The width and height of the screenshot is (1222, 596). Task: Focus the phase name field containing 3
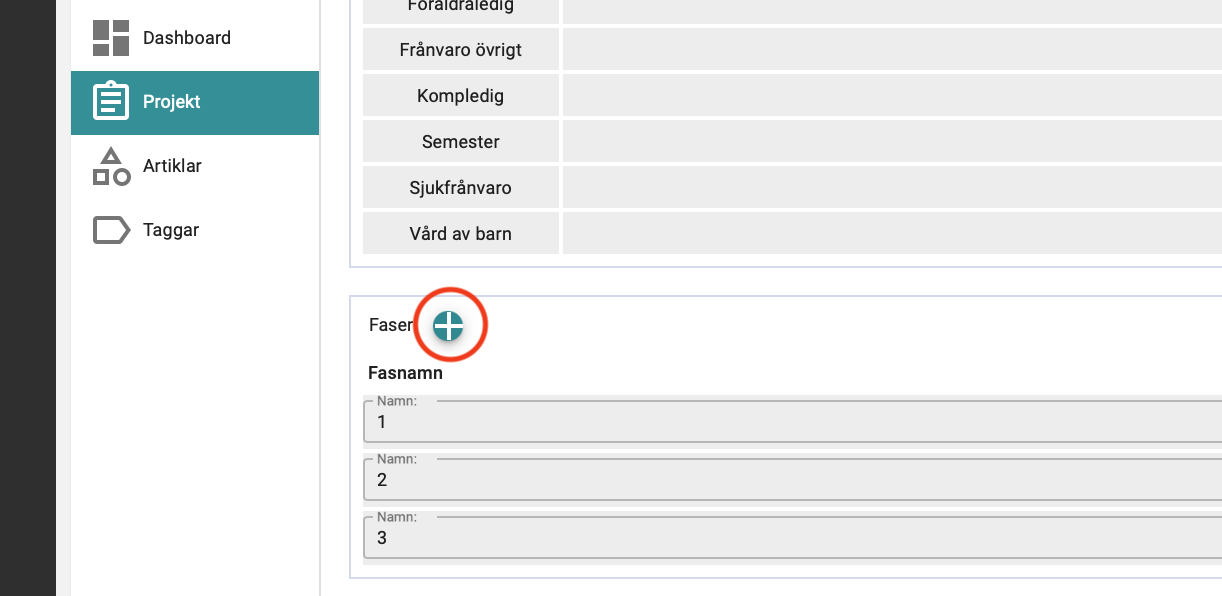(x=792, y=538)
